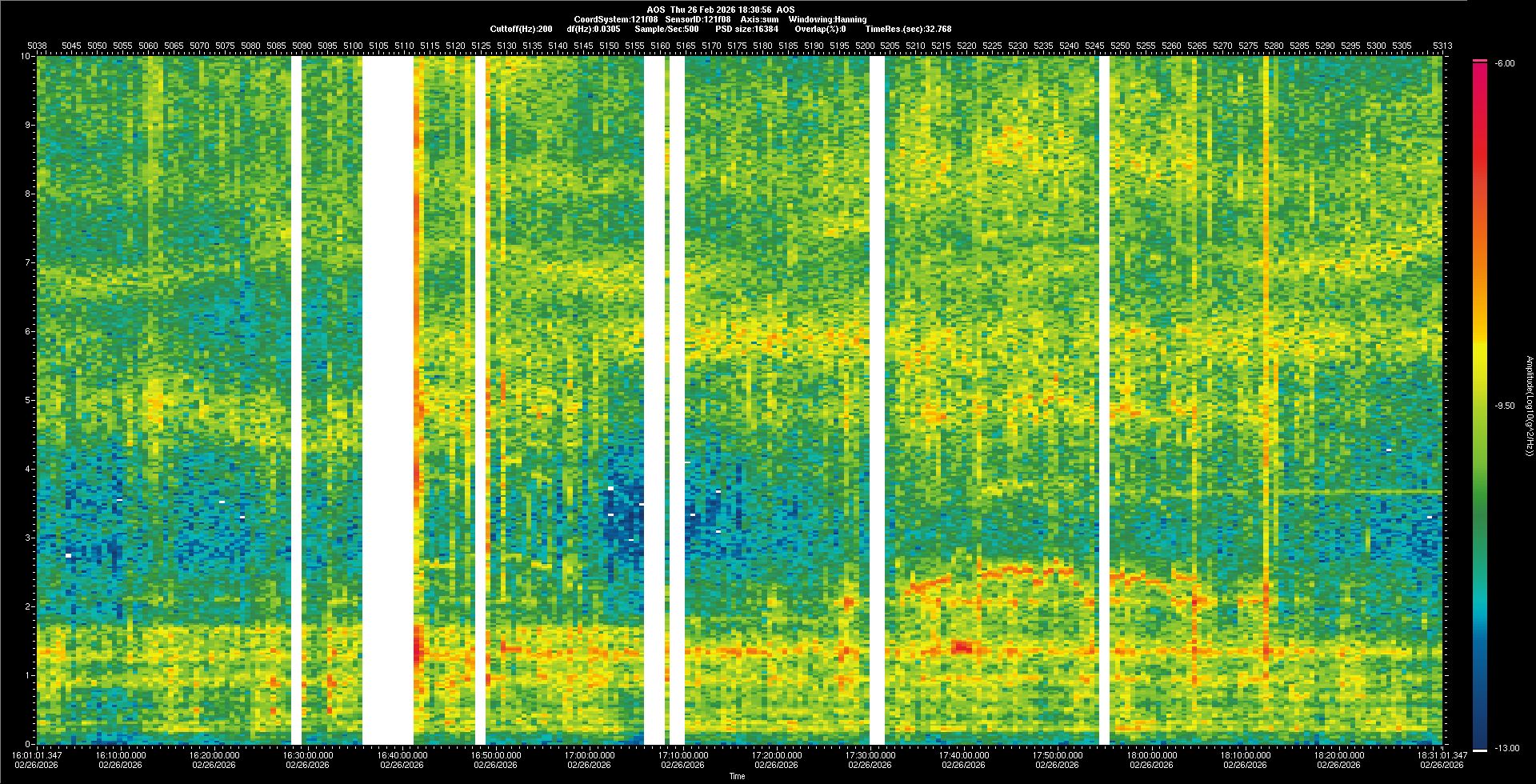Select the 18:20:00.000 time axis label
The width and height of the screenshot is (1536, 784).
click(1339, 754)
